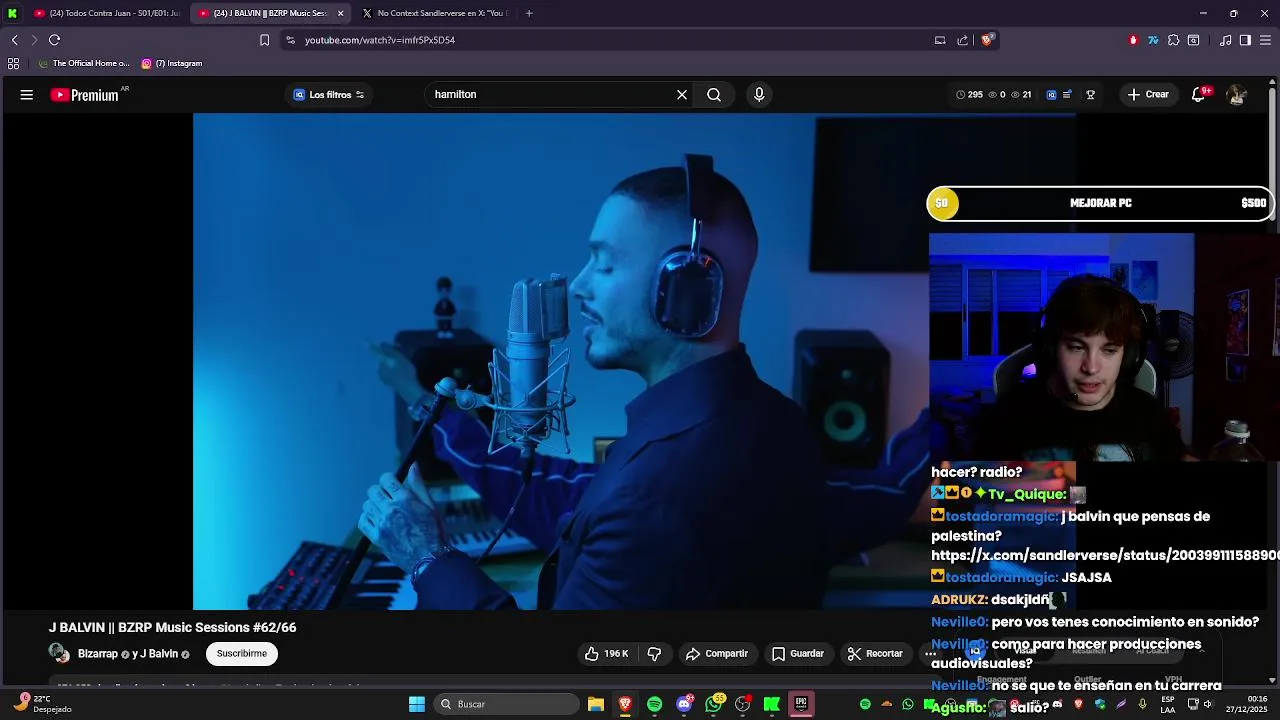Screen dimensions: 1280x720
Task: Toggle the browser sidebar panel
Action: click(1245, 40)
